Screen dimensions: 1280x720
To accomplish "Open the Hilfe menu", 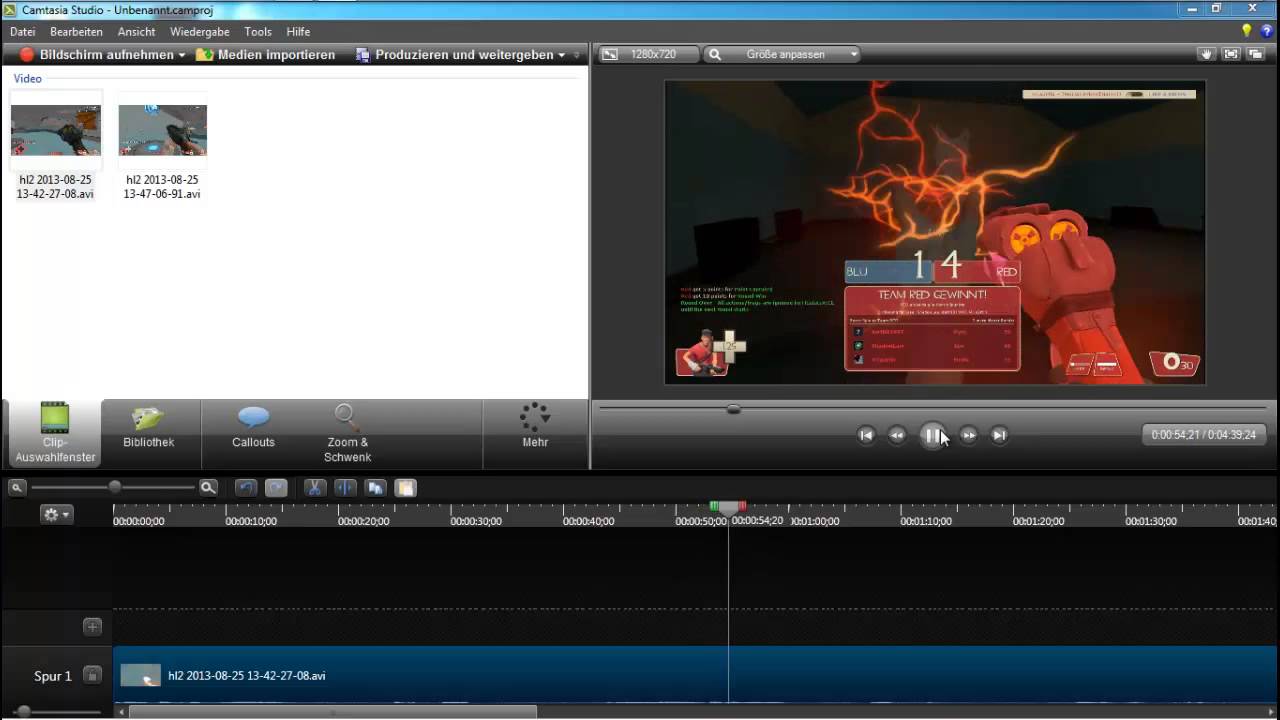I will point(298,32).
